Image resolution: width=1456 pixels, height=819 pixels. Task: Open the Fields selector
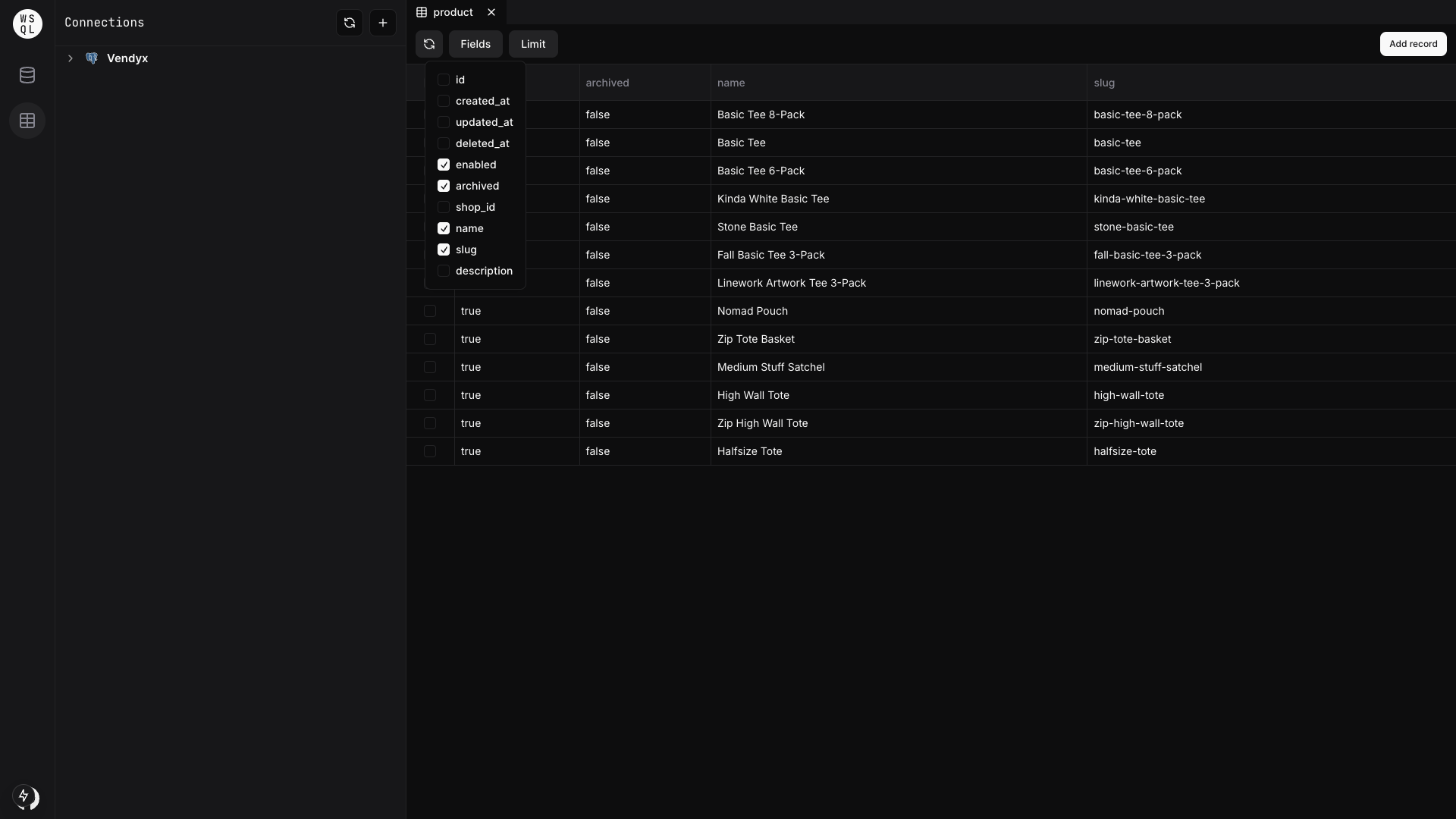[475, 43]
